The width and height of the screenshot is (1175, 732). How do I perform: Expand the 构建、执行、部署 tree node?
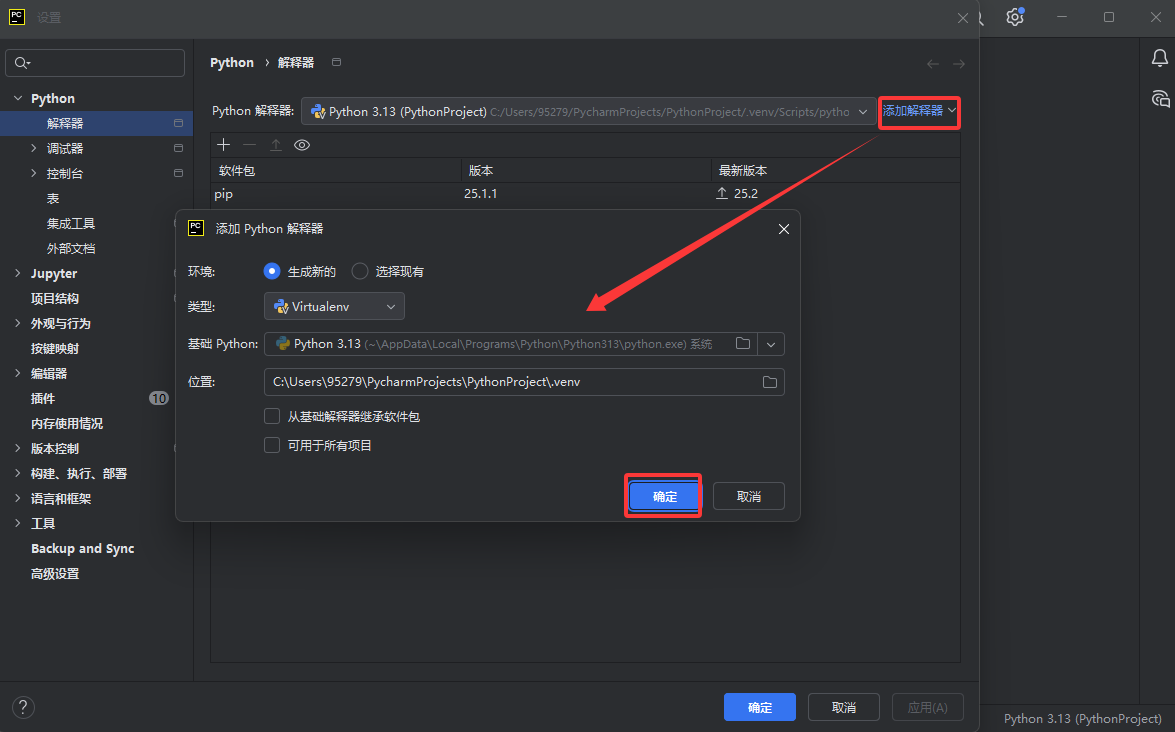18,474
